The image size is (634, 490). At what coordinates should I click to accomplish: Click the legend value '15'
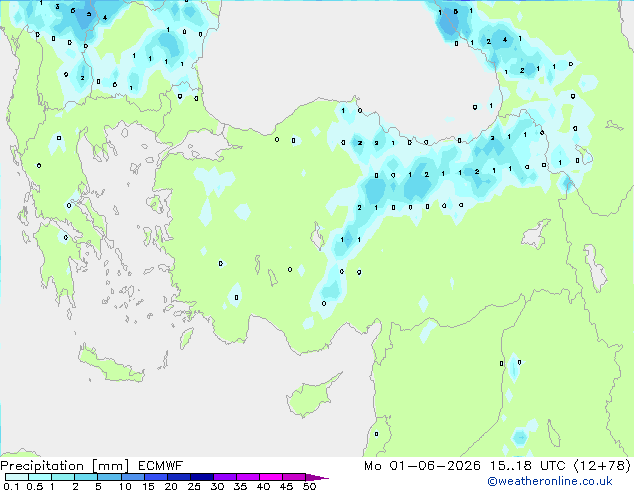(148, 486)
